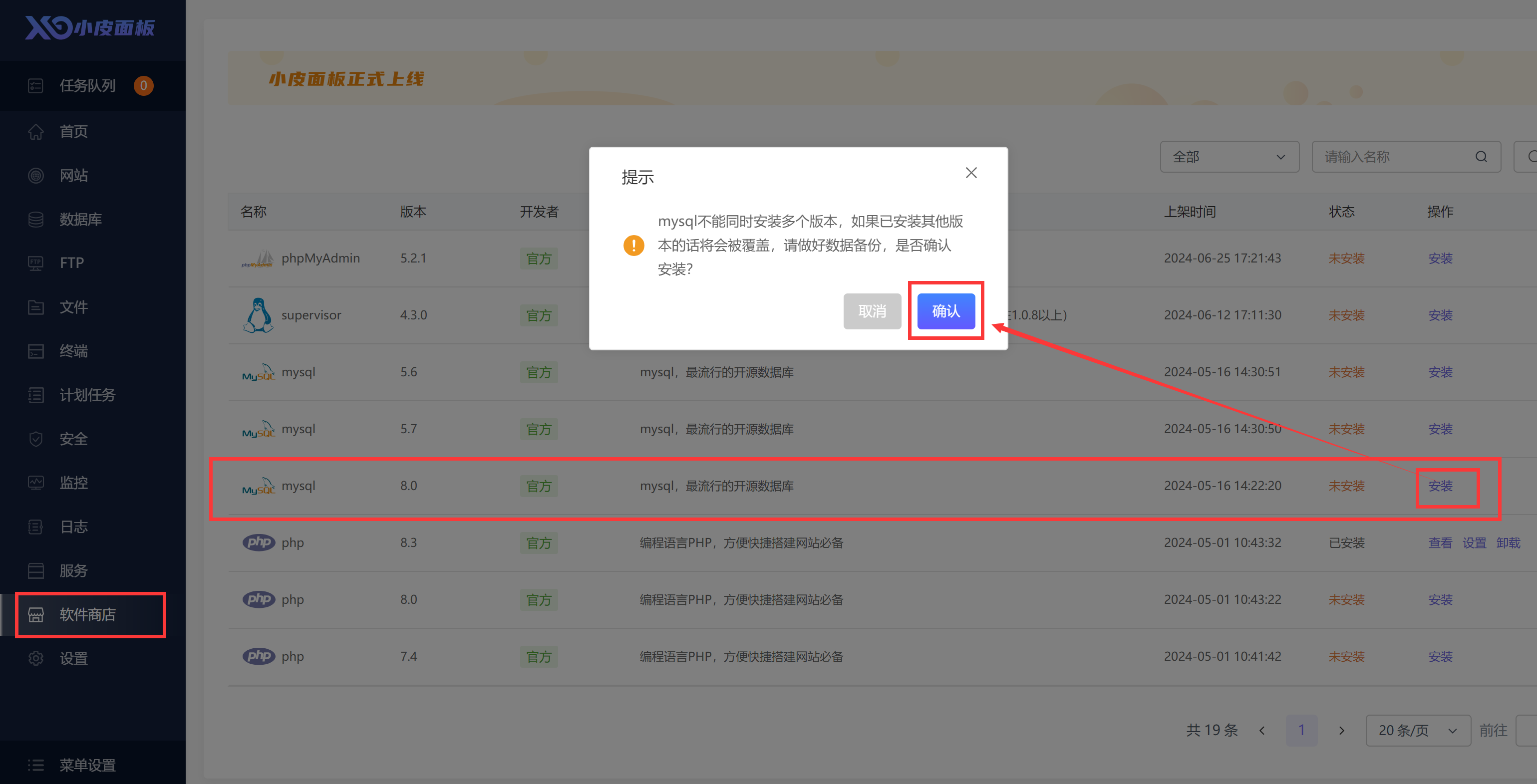Click the php 8.3 oval logo
Image resolution: width=1537 pixels, height=784 pixels.
tap(259, 542)
